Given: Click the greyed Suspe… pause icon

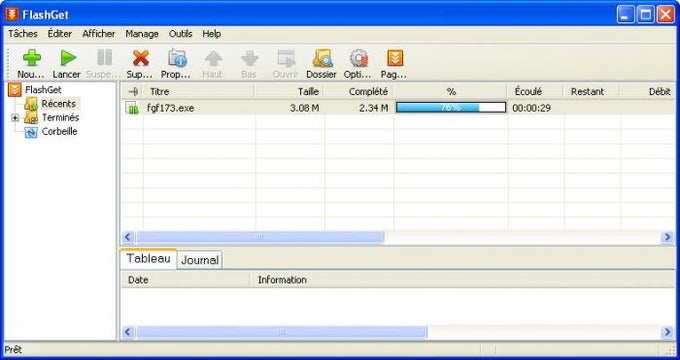Looking at the screenshot, I should coord(104,58).
